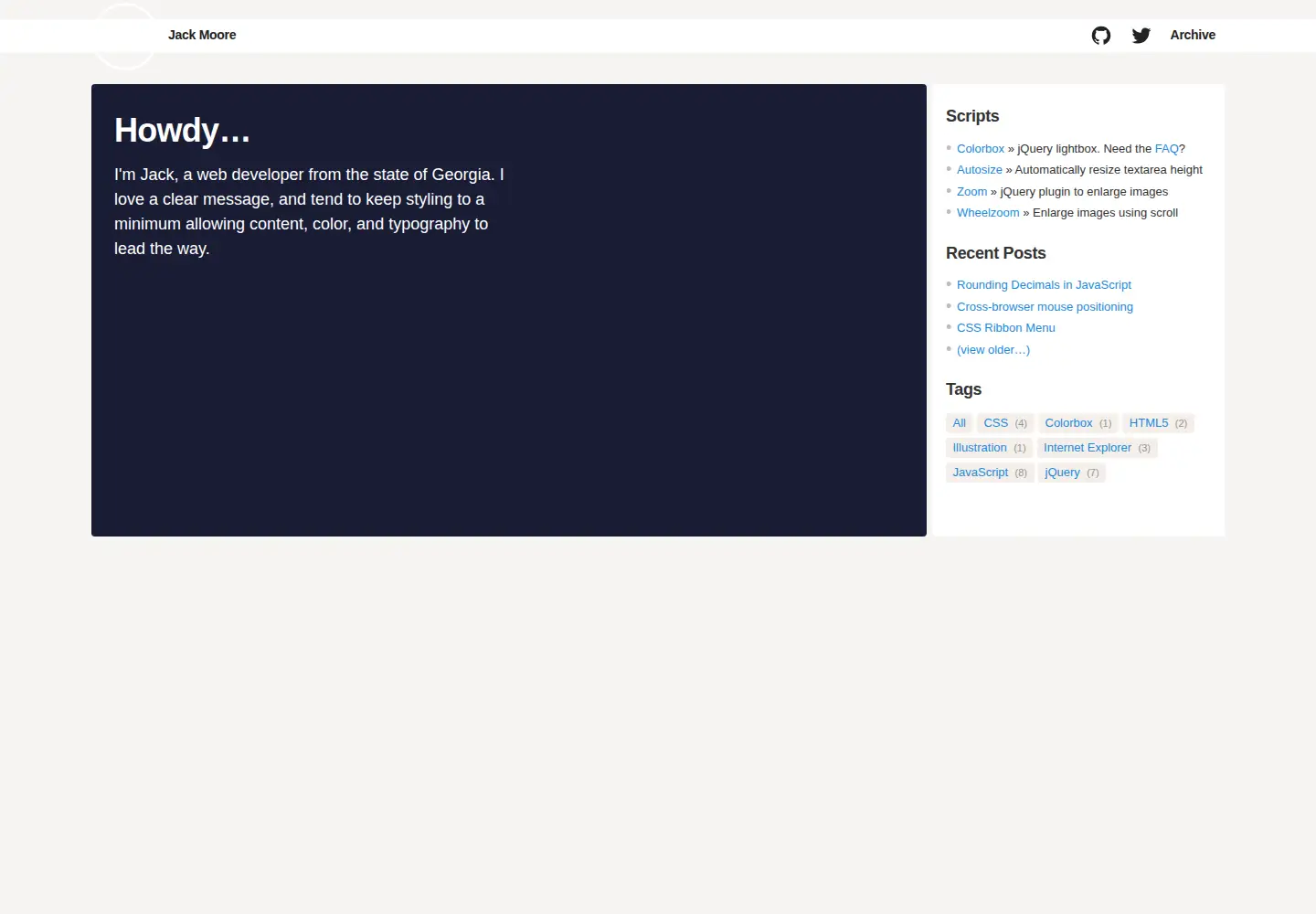Viewport: 1316px width, 914px height.
Task: Click the Howdy… heading
Action: 182,131
